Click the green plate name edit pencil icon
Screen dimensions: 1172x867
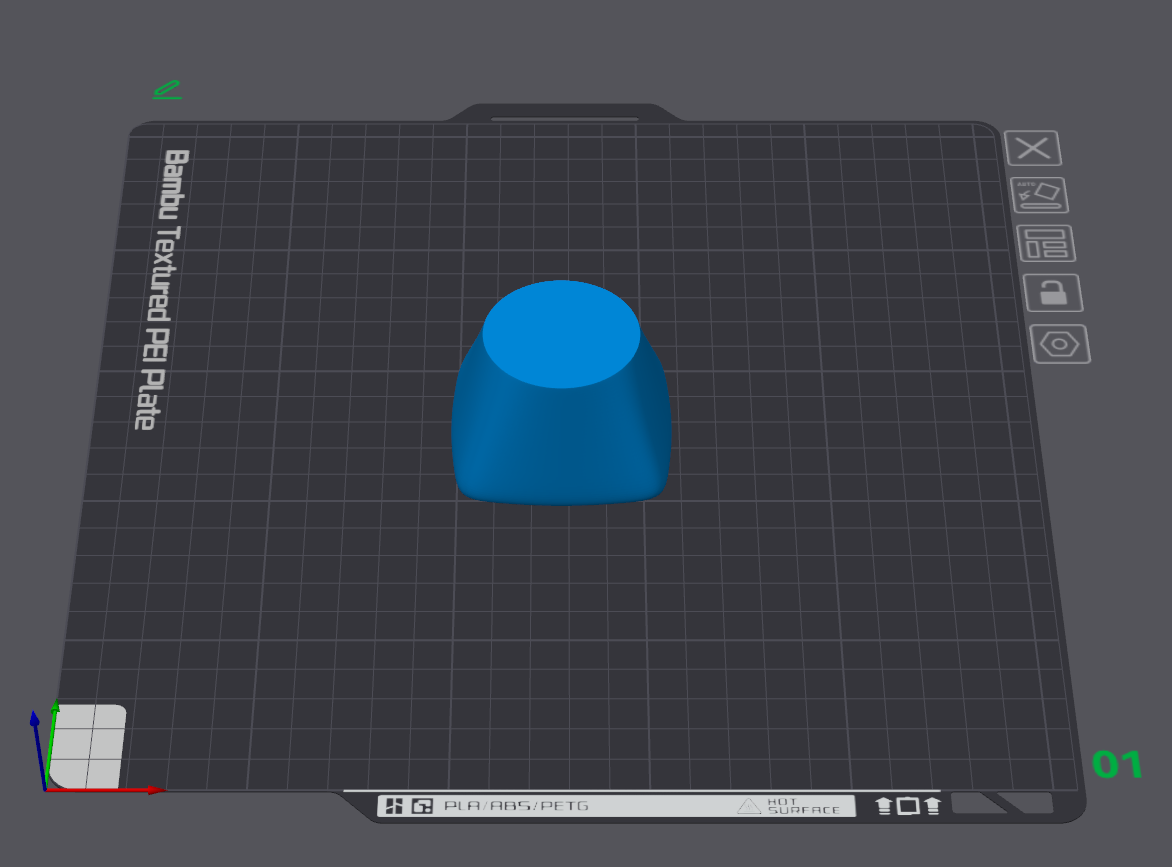click(167, 90)
